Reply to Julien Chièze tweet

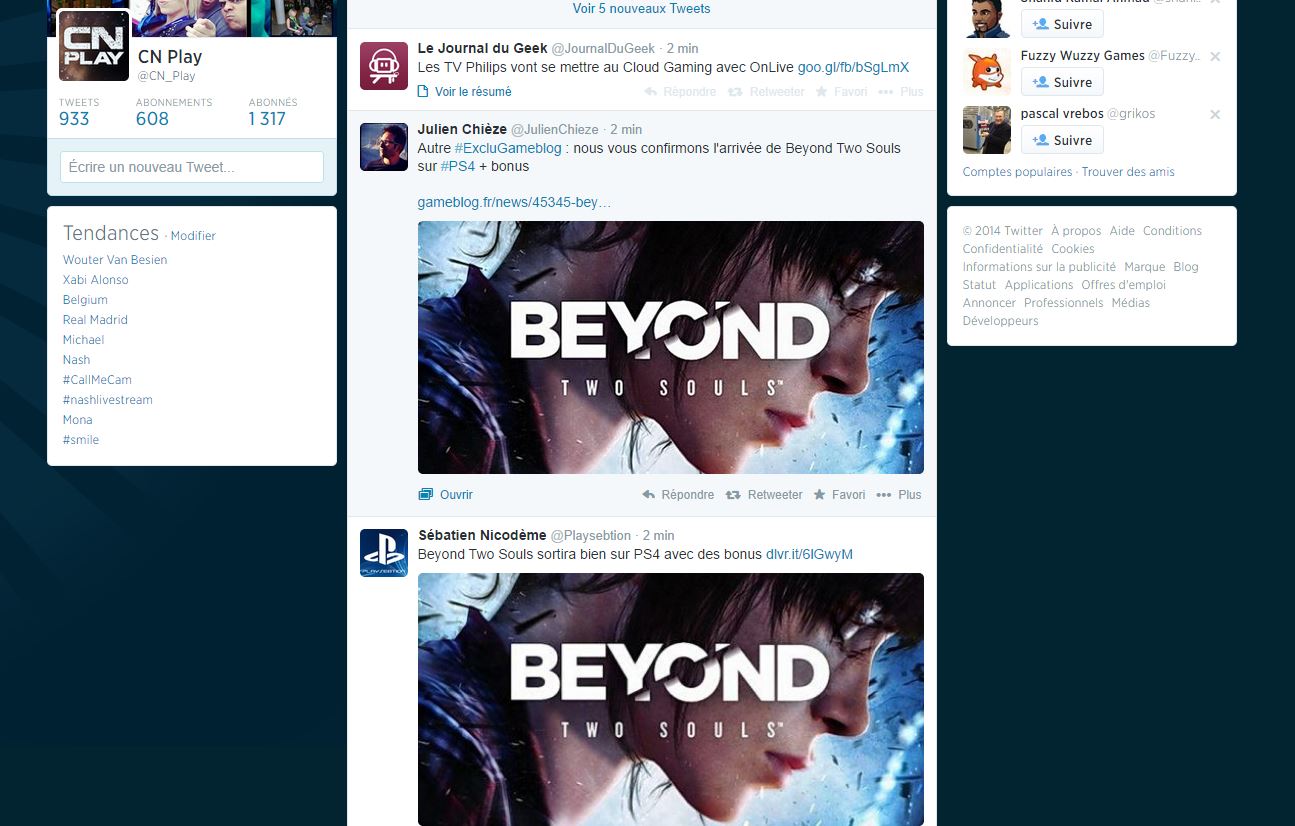coord(678,495)
